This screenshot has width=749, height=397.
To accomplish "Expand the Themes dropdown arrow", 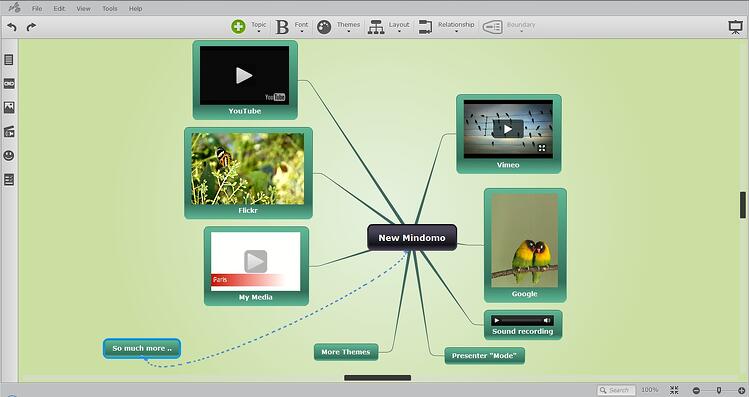I will 348,32.
